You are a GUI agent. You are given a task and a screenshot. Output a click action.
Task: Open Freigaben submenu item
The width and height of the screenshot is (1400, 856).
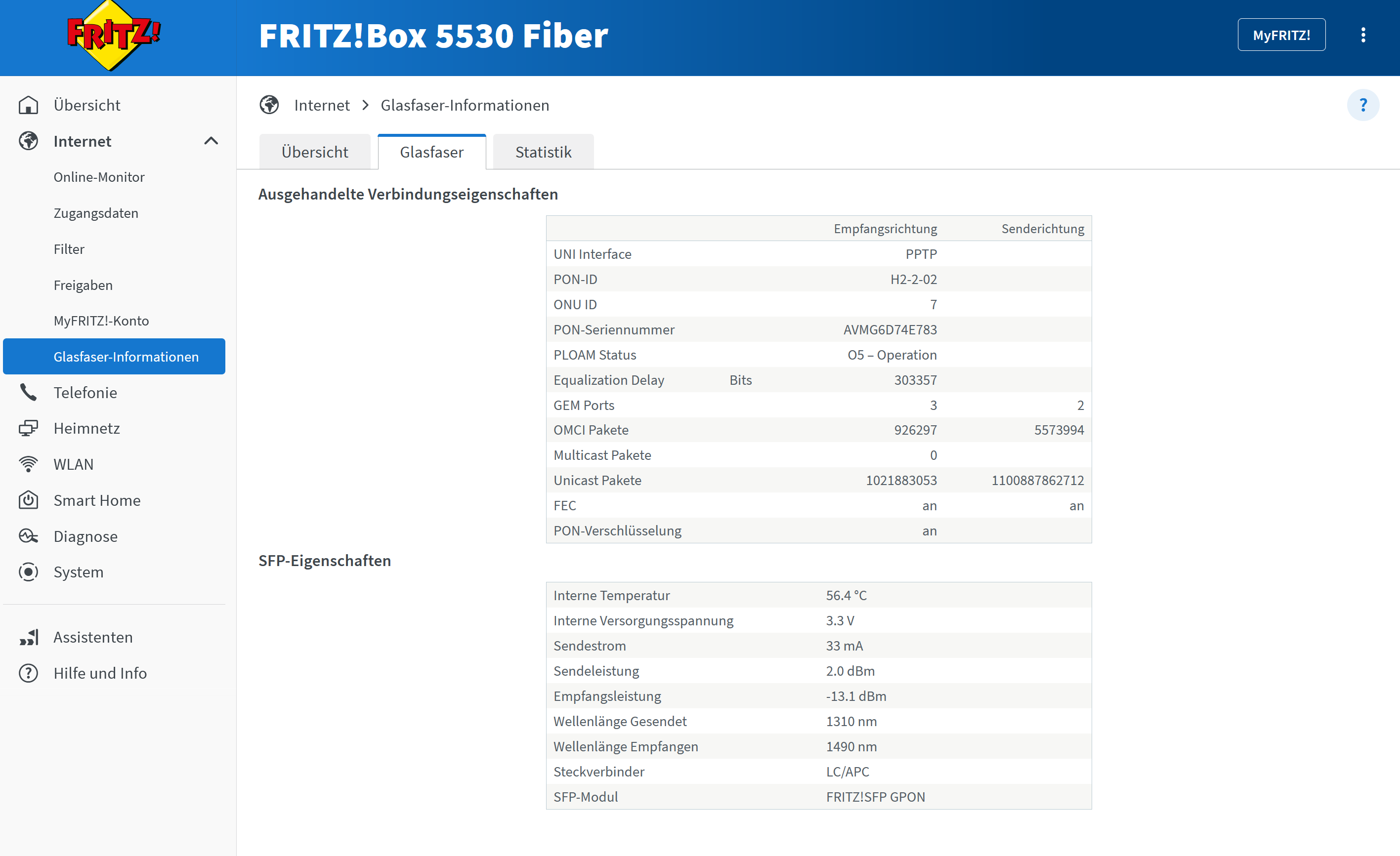pyautogui.click(x=83, y=285)
